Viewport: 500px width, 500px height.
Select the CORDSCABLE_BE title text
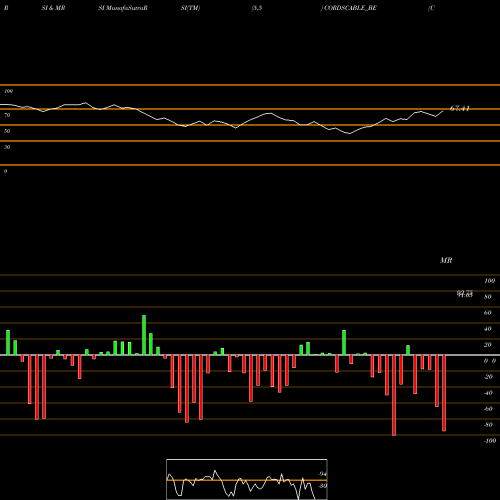click(x=350, y=8)
